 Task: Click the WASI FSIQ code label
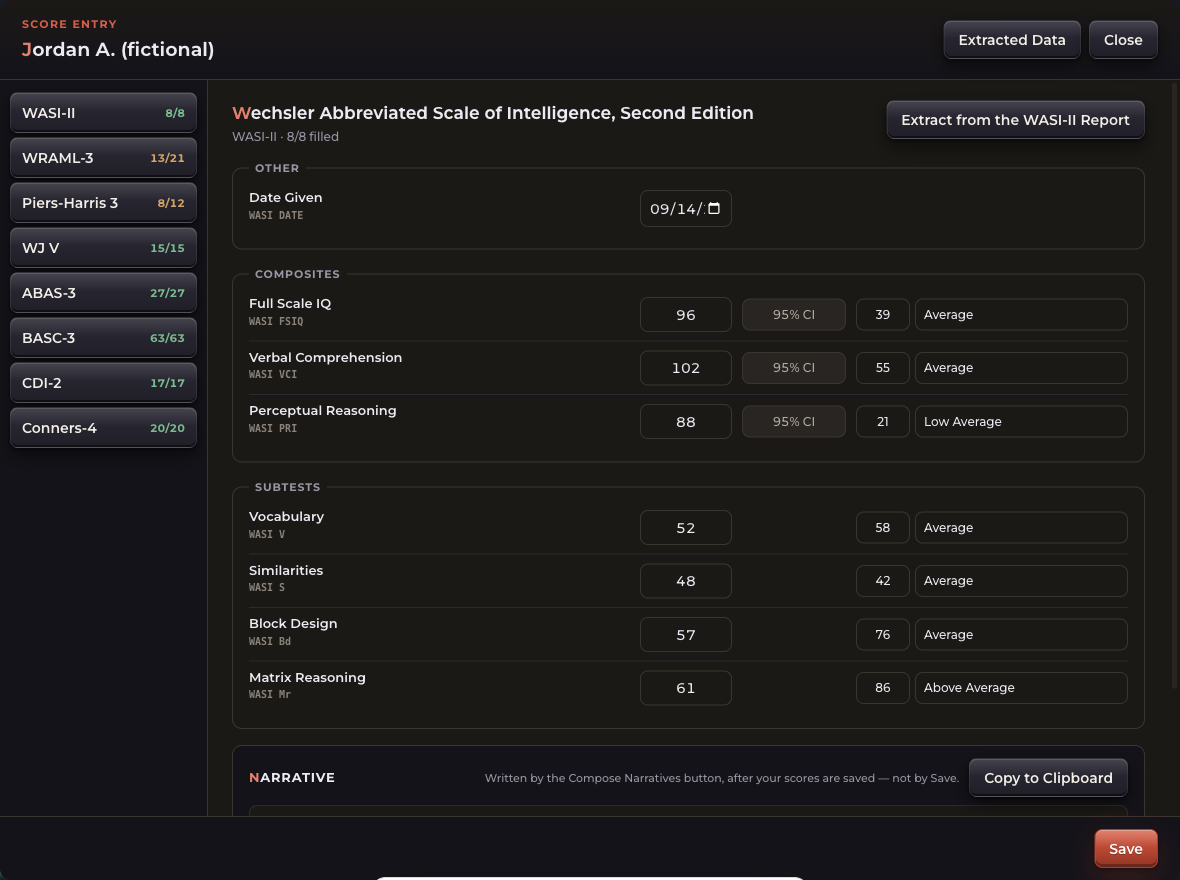click(x=276, y=321)
